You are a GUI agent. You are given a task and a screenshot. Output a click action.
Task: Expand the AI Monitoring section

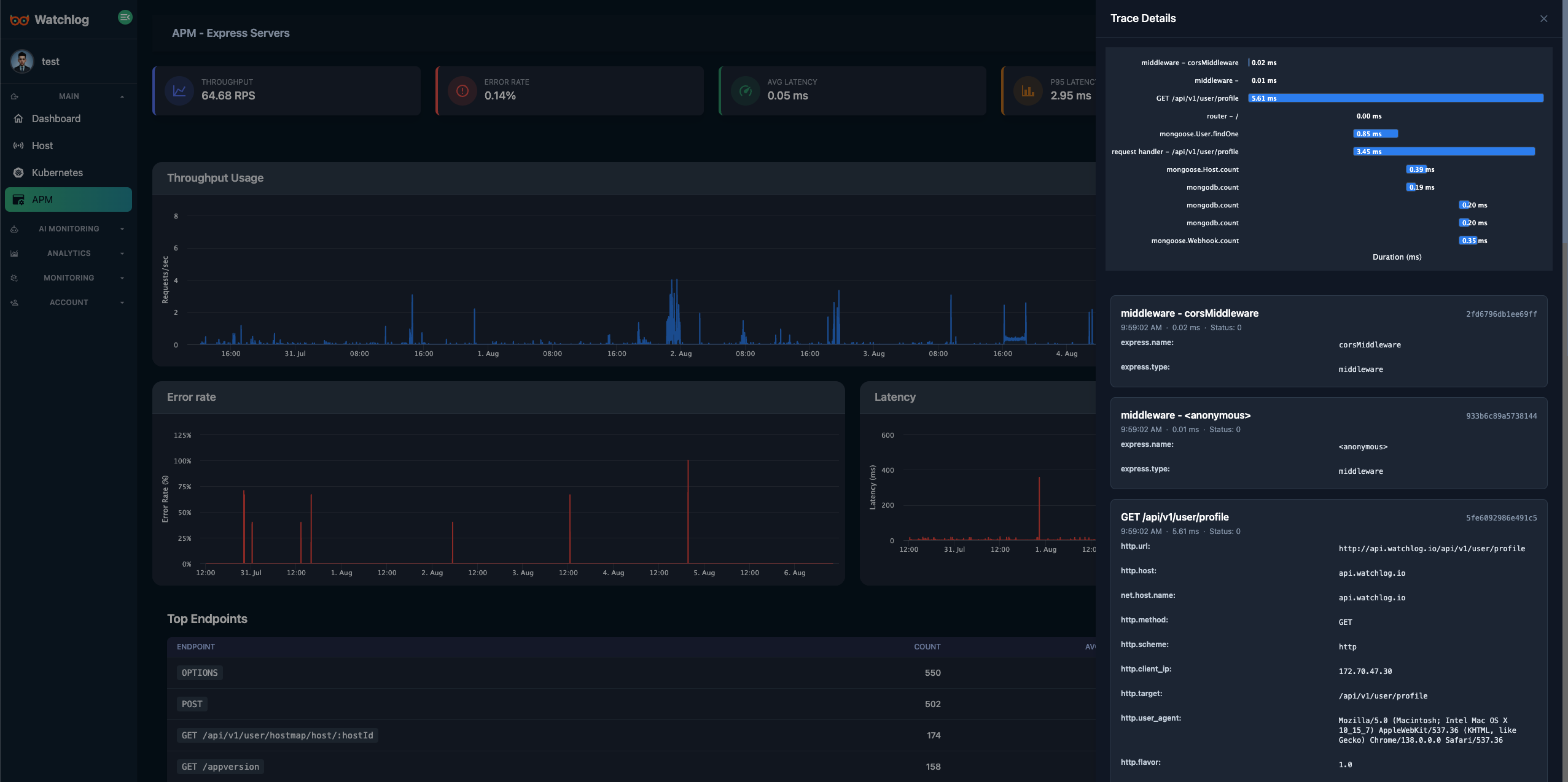pyautogui.click(x=68, y=229)
